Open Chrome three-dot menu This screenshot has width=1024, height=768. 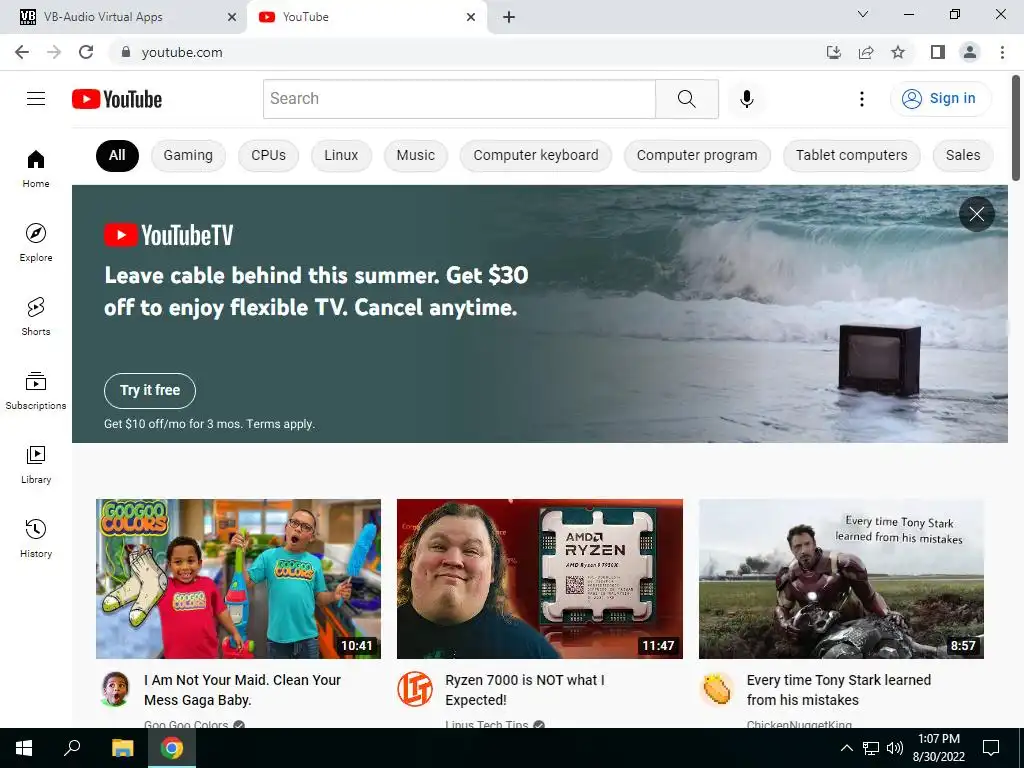point(1002,52)
